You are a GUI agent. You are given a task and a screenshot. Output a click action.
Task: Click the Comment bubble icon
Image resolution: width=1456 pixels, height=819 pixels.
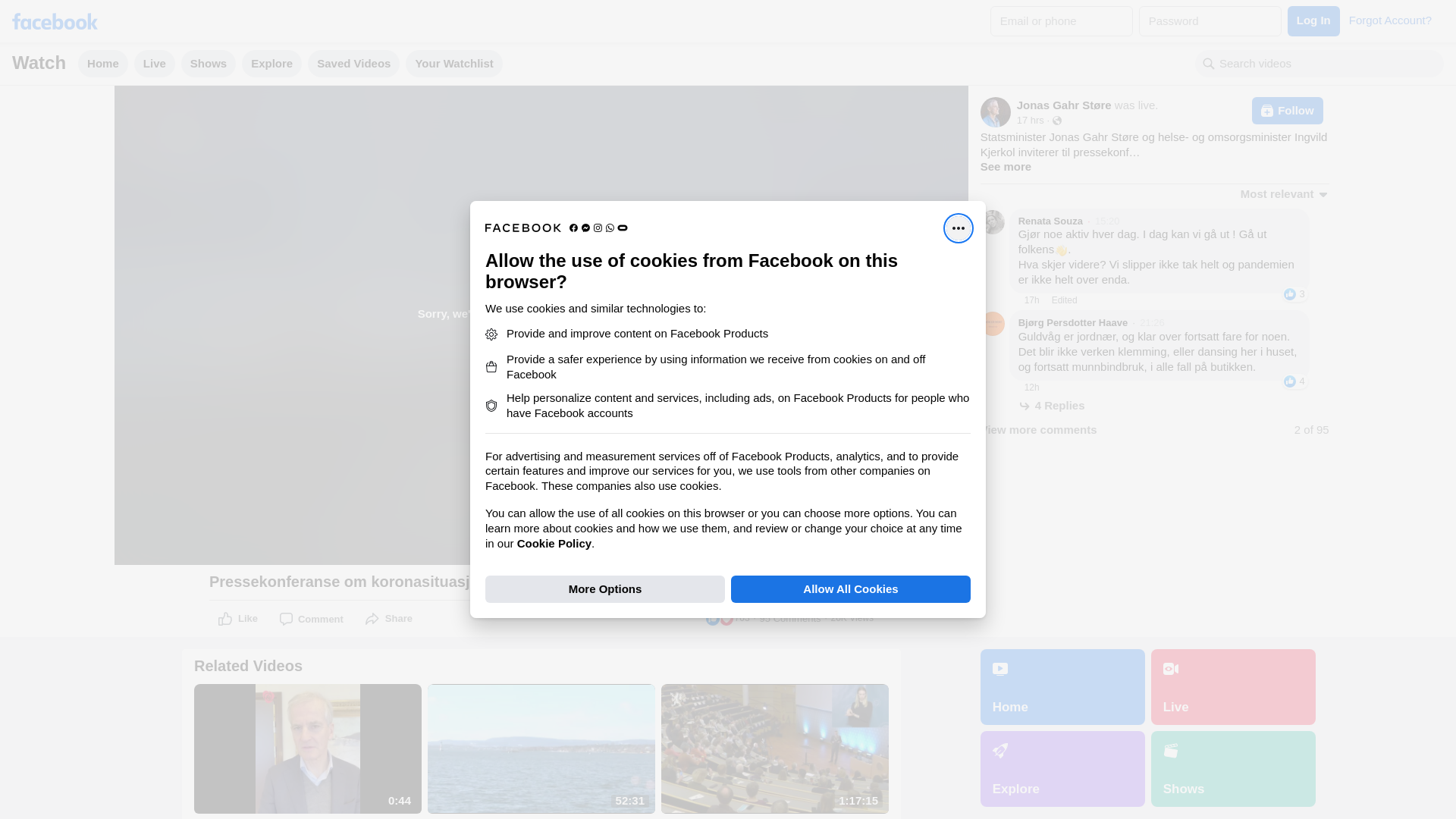coord(286,619)
